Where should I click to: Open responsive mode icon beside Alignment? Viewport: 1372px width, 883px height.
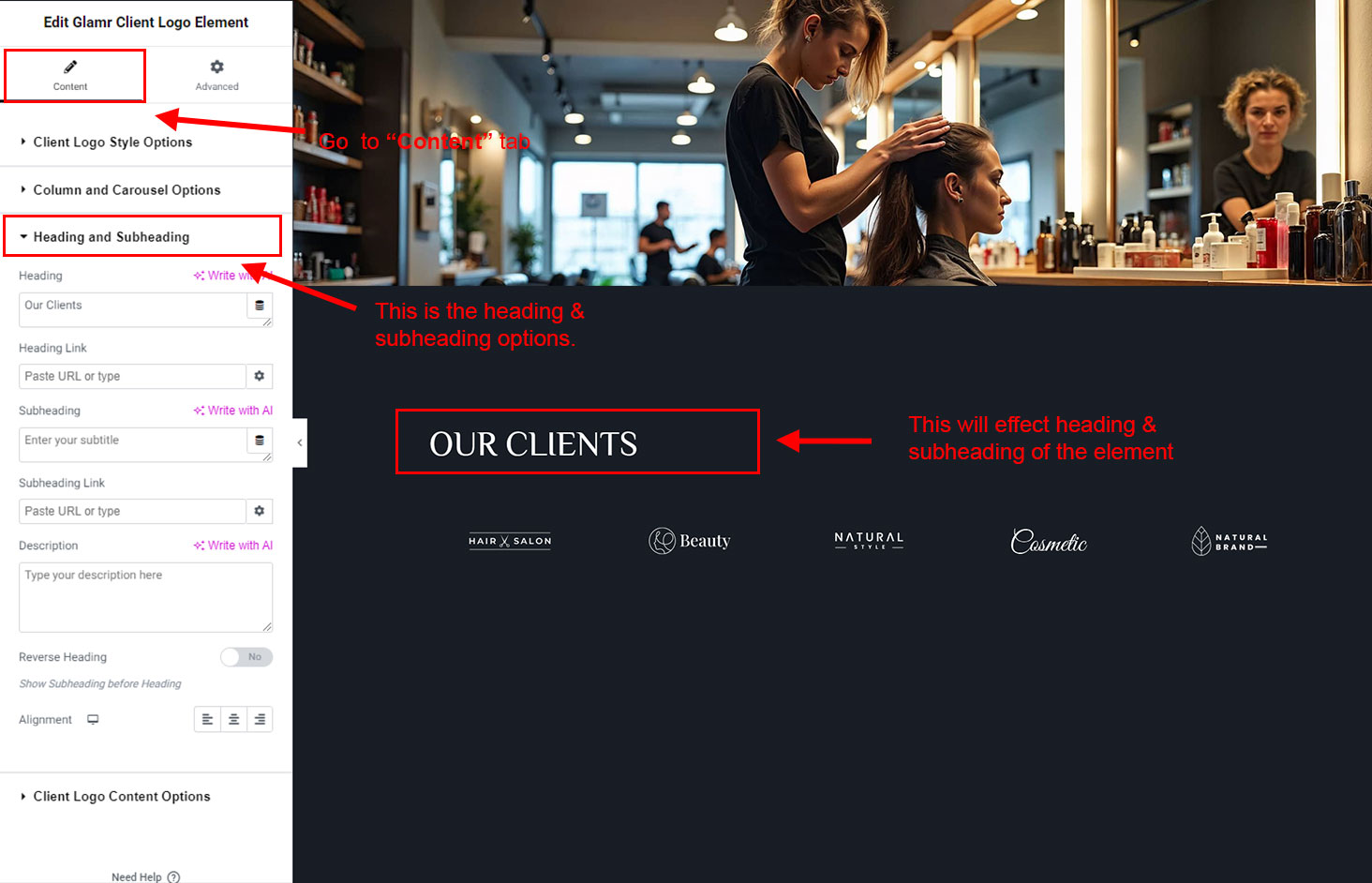tap(93, 720)
